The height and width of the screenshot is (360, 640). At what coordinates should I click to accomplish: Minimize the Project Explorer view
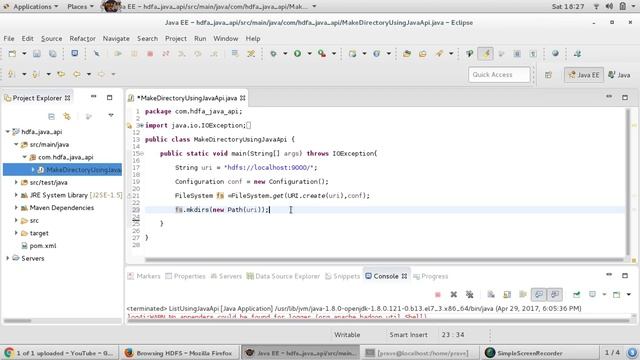click(93, 97)
